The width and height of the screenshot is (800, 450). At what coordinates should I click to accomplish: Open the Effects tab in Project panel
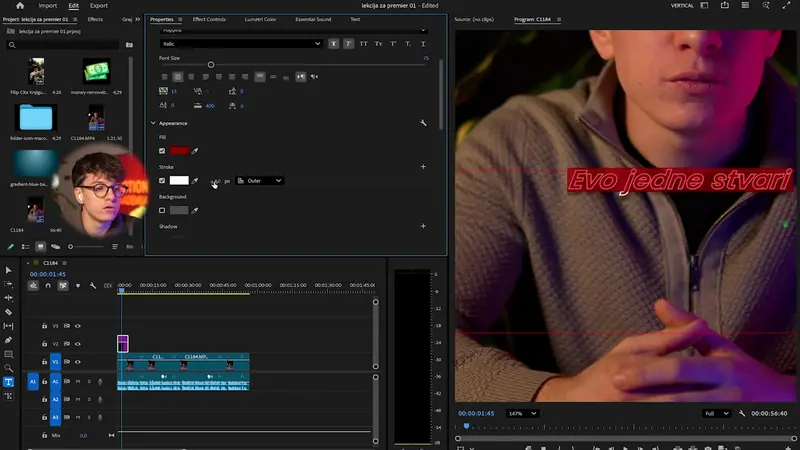(95, 19)
